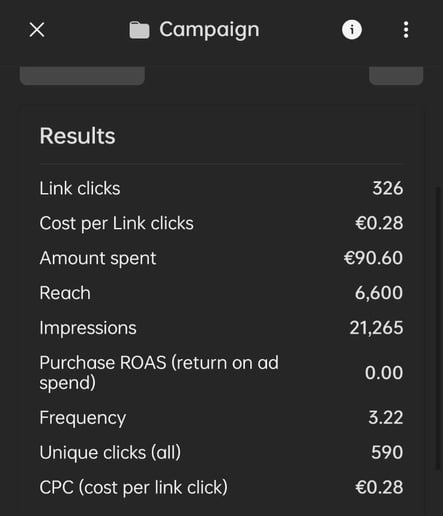Close the Campaign panel with the X icon
This screenshot has width=443, height=516.
click(37, 30)
